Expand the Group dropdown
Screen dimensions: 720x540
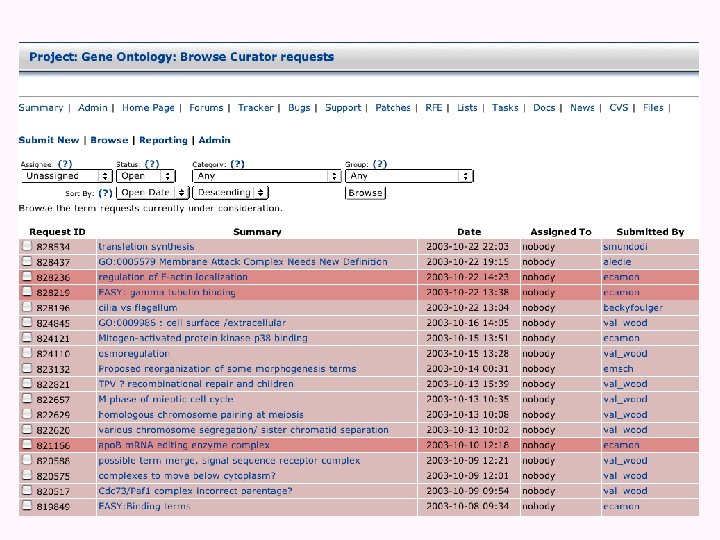(409, 176)
